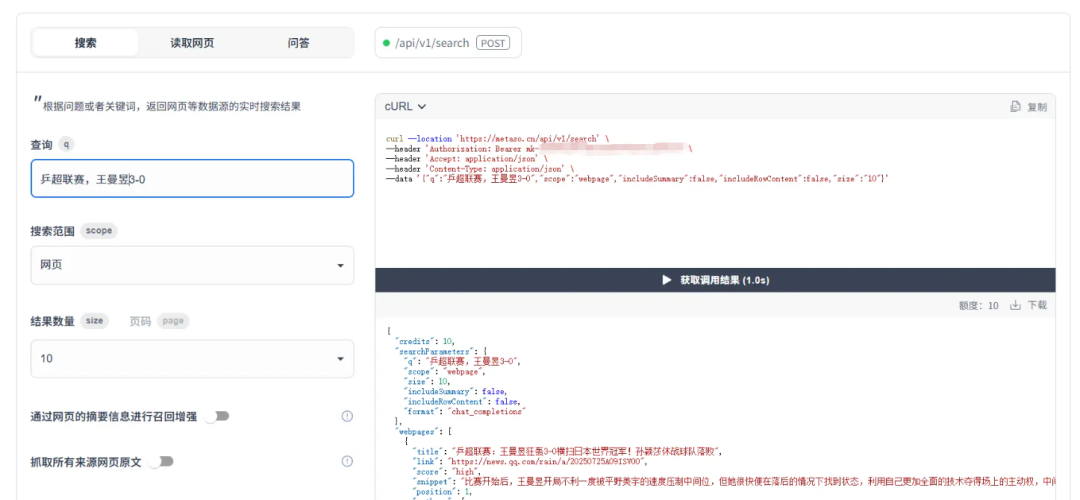Click the size tag next to 结果数量

pyautogui.click(x=94, y=321)
